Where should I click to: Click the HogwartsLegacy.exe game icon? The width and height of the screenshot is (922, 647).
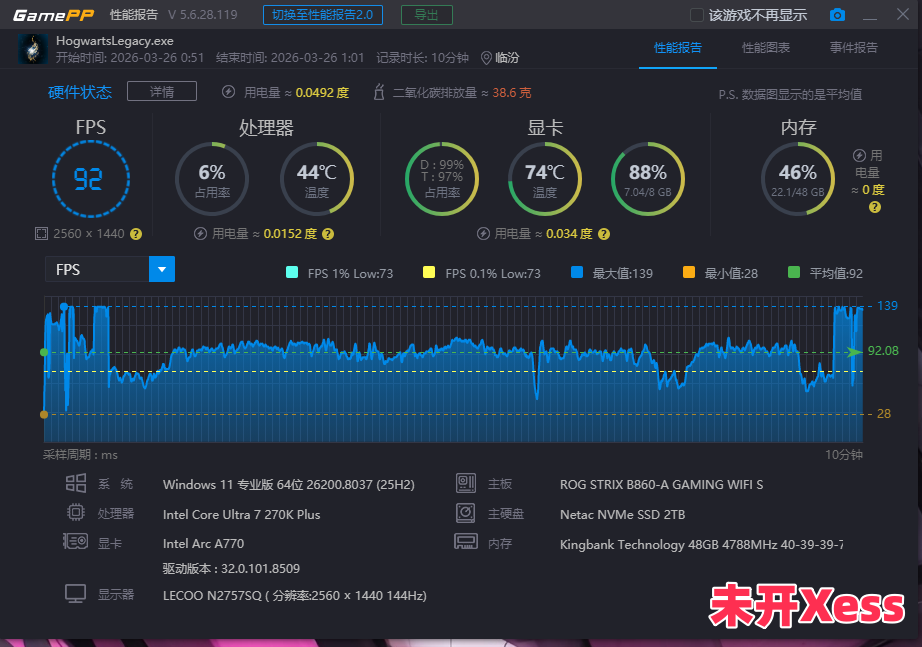(x=33, y=49)
